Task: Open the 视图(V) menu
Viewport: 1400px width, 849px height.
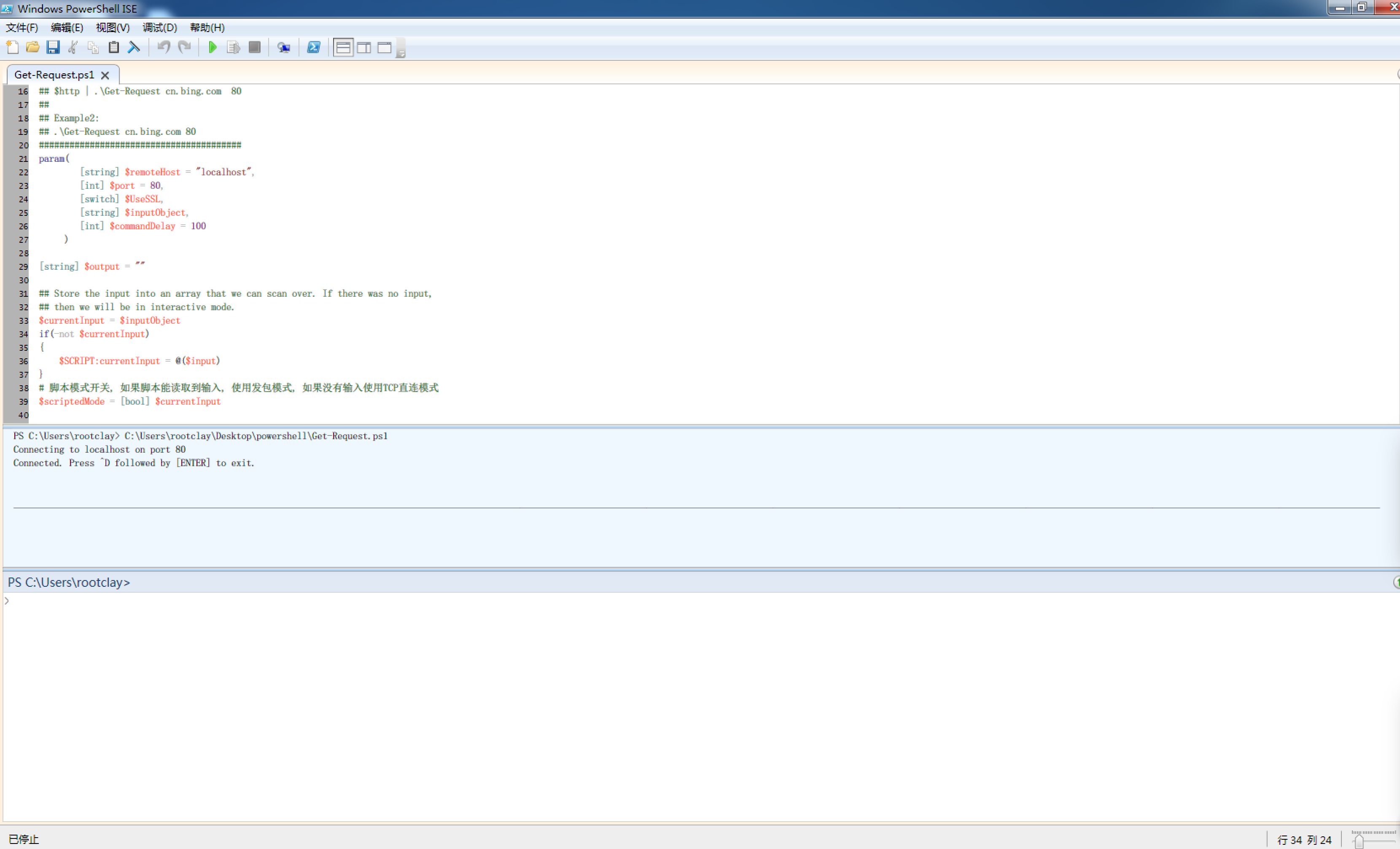Action: (113, 27)
